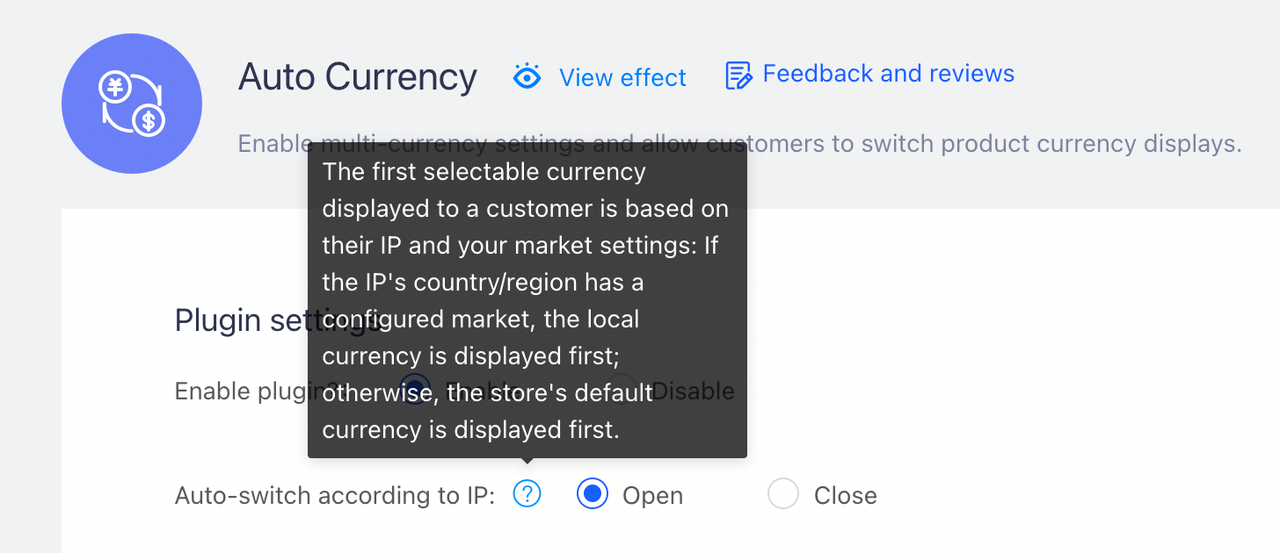
Task: Select the Open radio button for auto-switch
Action: (593, 494)
